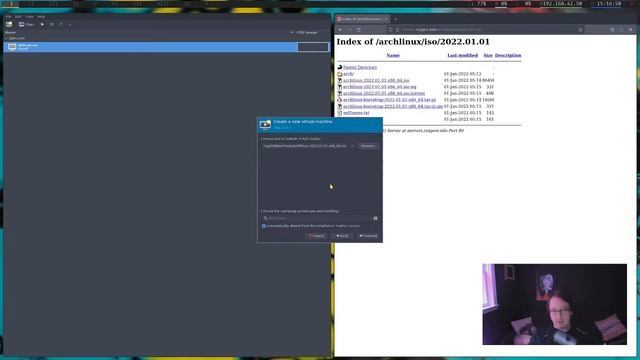640x360 pixels.
Task: Click the browser menu icon at toolbar end
Action: 631,29
